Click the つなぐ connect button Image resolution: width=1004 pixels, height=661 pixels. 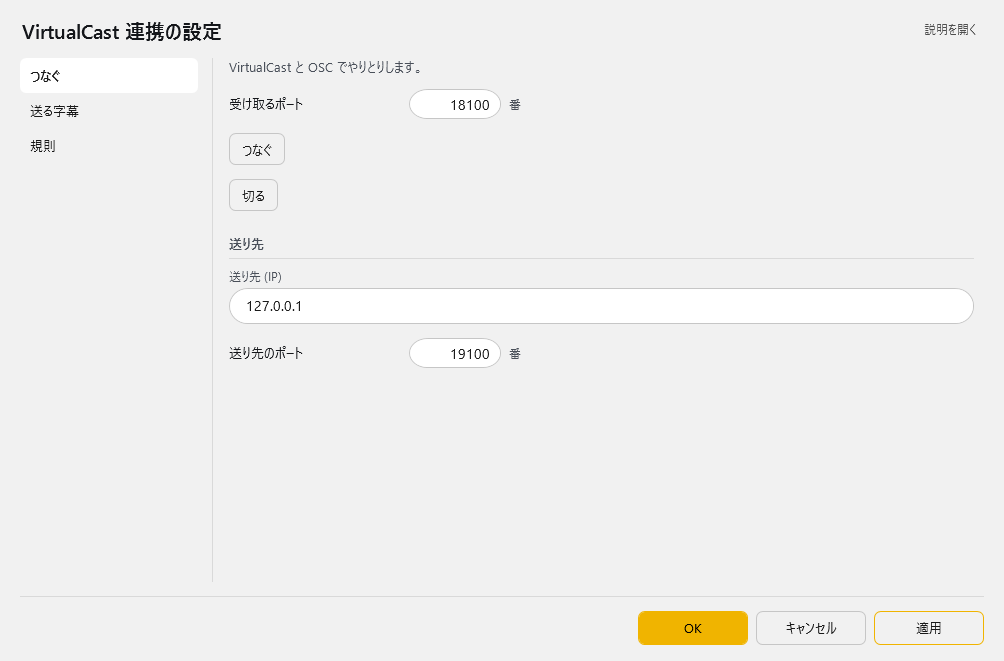(257, 149)
